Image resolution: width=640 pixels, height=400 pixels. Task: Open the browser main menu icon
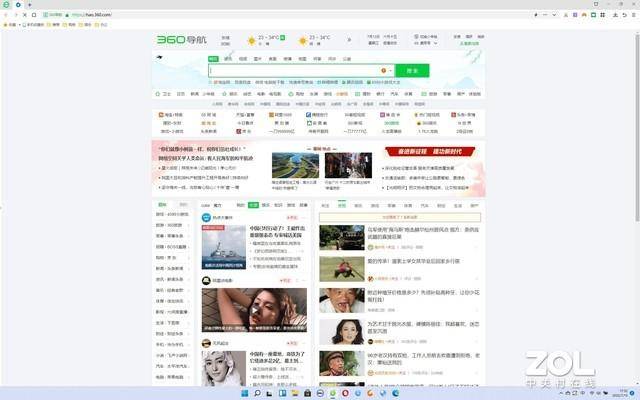(x=634, y=15)
